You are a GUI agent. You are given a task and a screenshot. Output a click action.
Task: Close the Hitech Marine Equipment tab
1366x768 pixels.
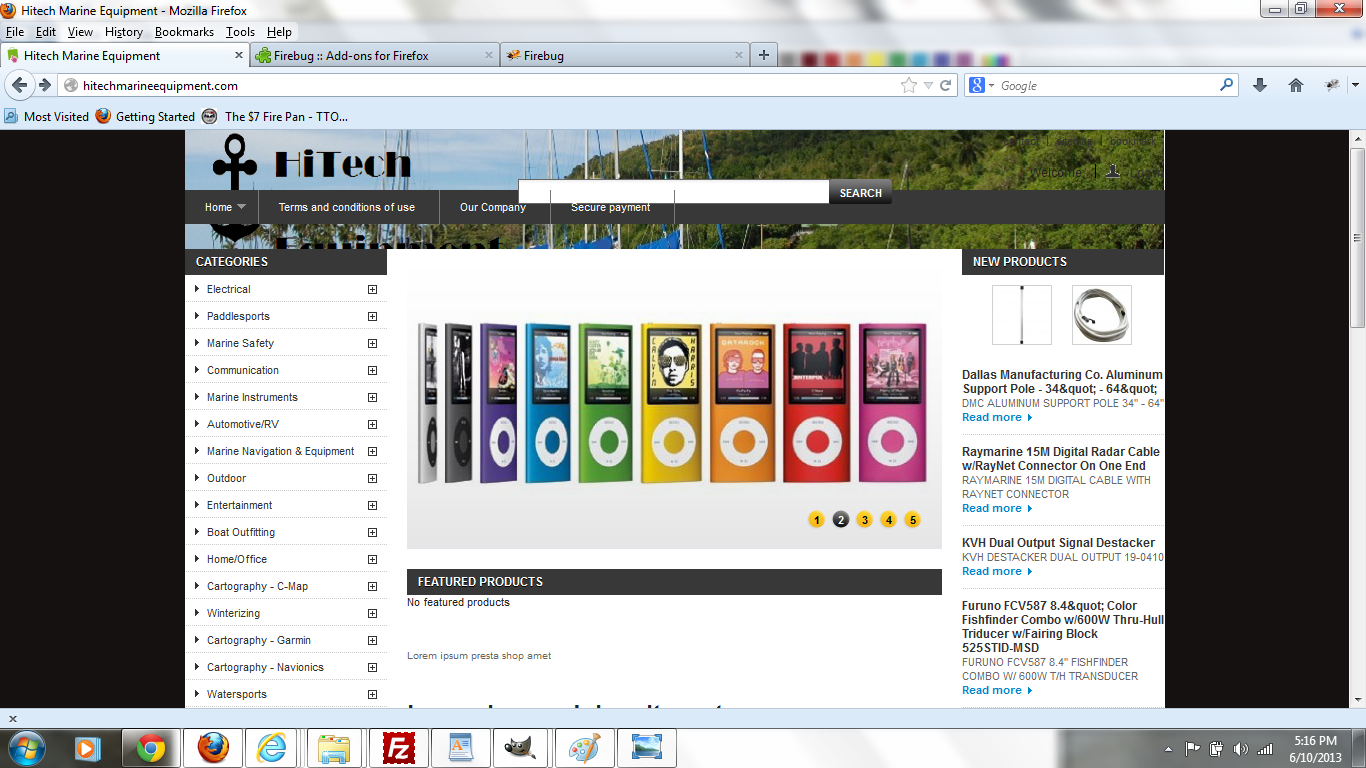click(239, 56)
